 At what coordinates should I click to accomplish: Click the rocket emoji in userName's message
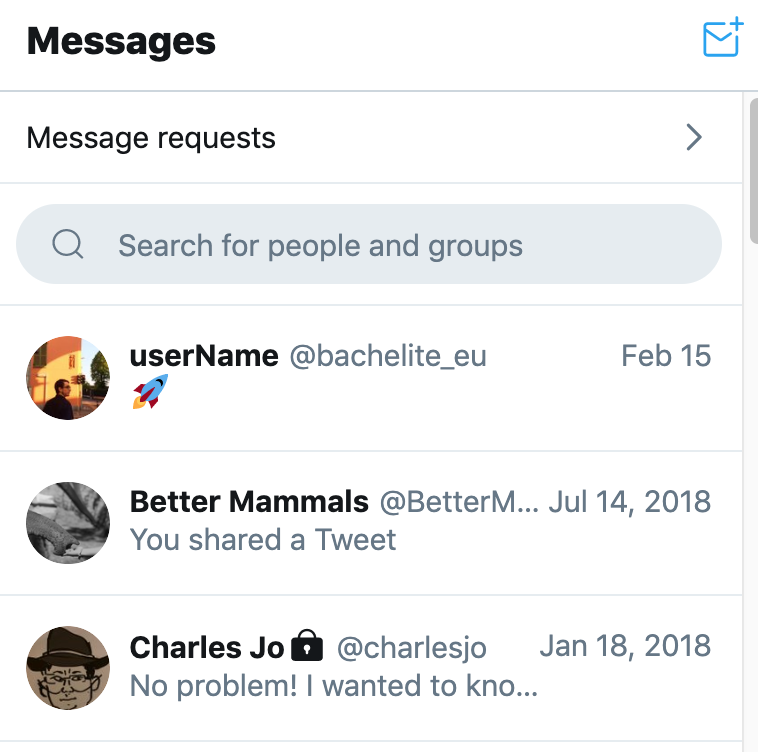tap(150, 391)
